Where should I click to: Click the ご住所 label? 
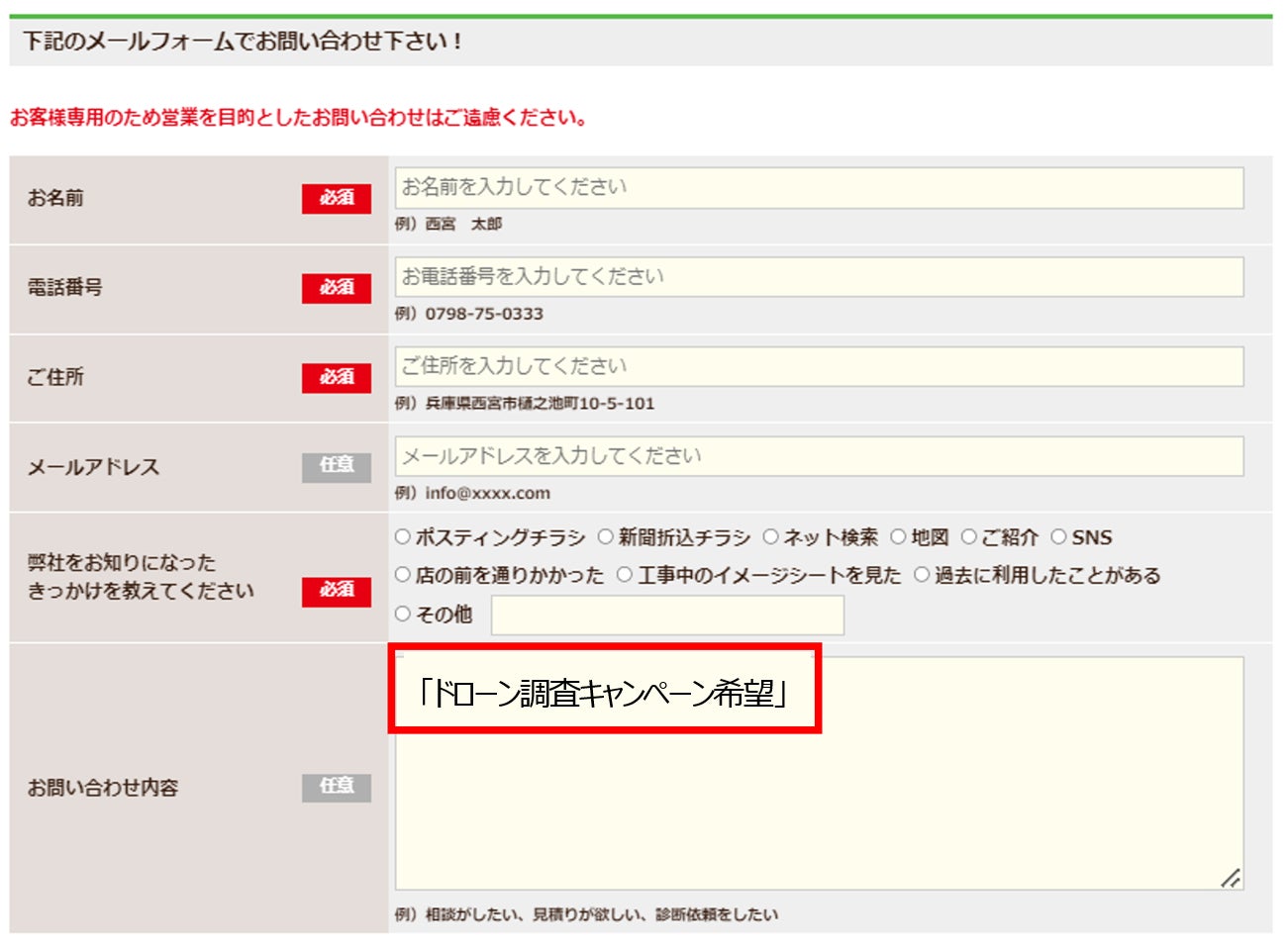55,377
